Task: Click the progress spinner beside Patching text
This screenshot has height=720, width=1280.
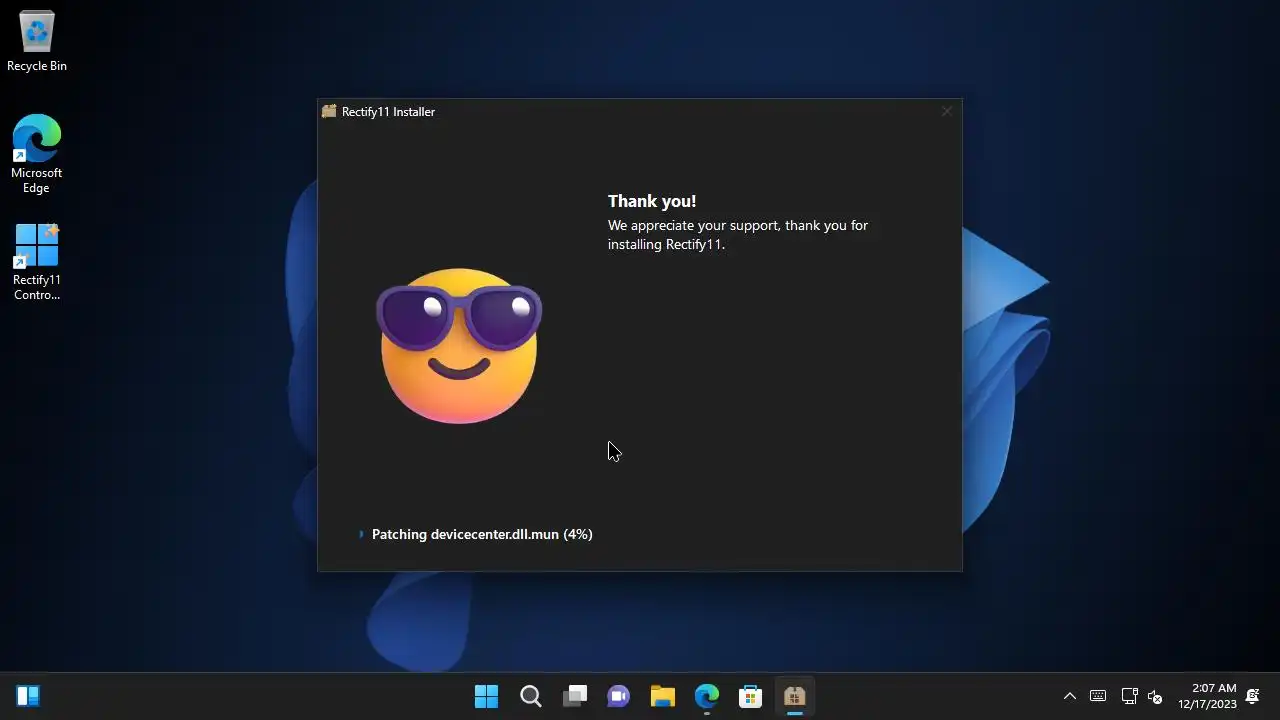Action: pos(361,534)
